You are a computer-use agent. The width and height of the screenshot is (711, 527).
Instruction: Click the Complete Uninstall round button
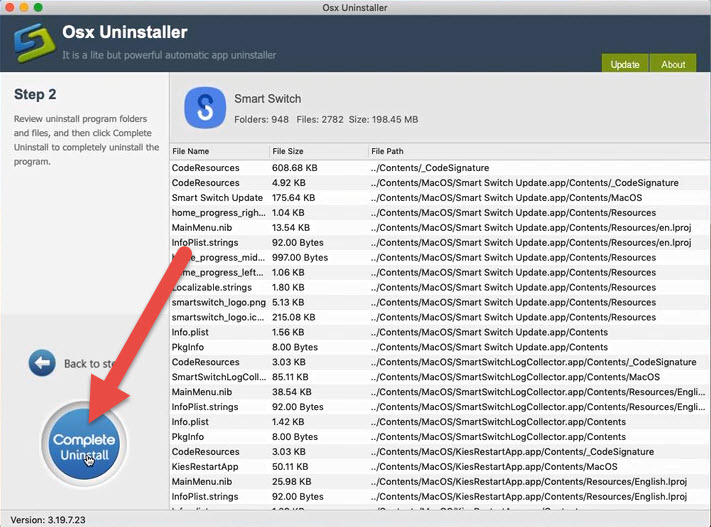click(x=84, y=444)
